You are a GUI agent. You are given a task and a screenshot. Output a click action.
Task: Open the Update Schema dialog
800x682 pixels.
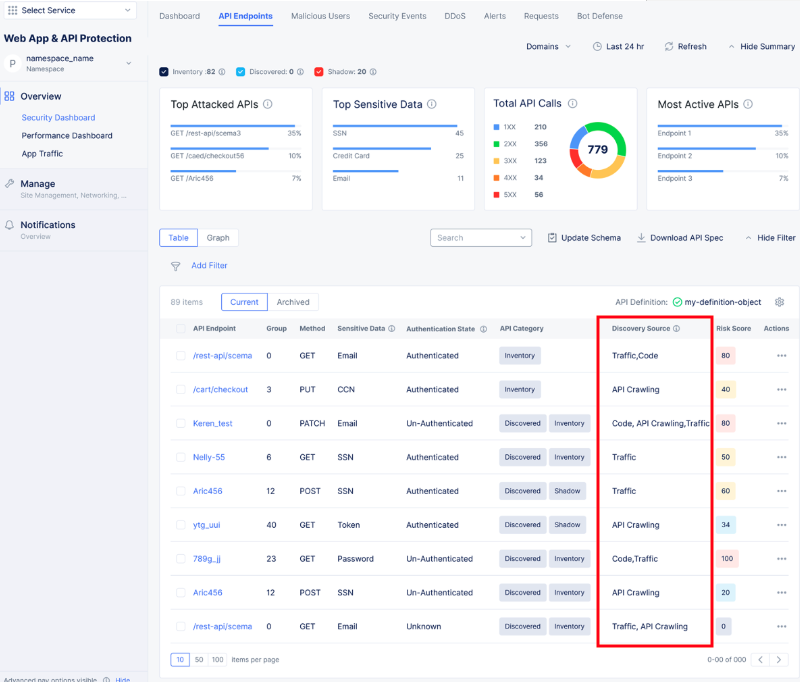click(x=584, y=238)
